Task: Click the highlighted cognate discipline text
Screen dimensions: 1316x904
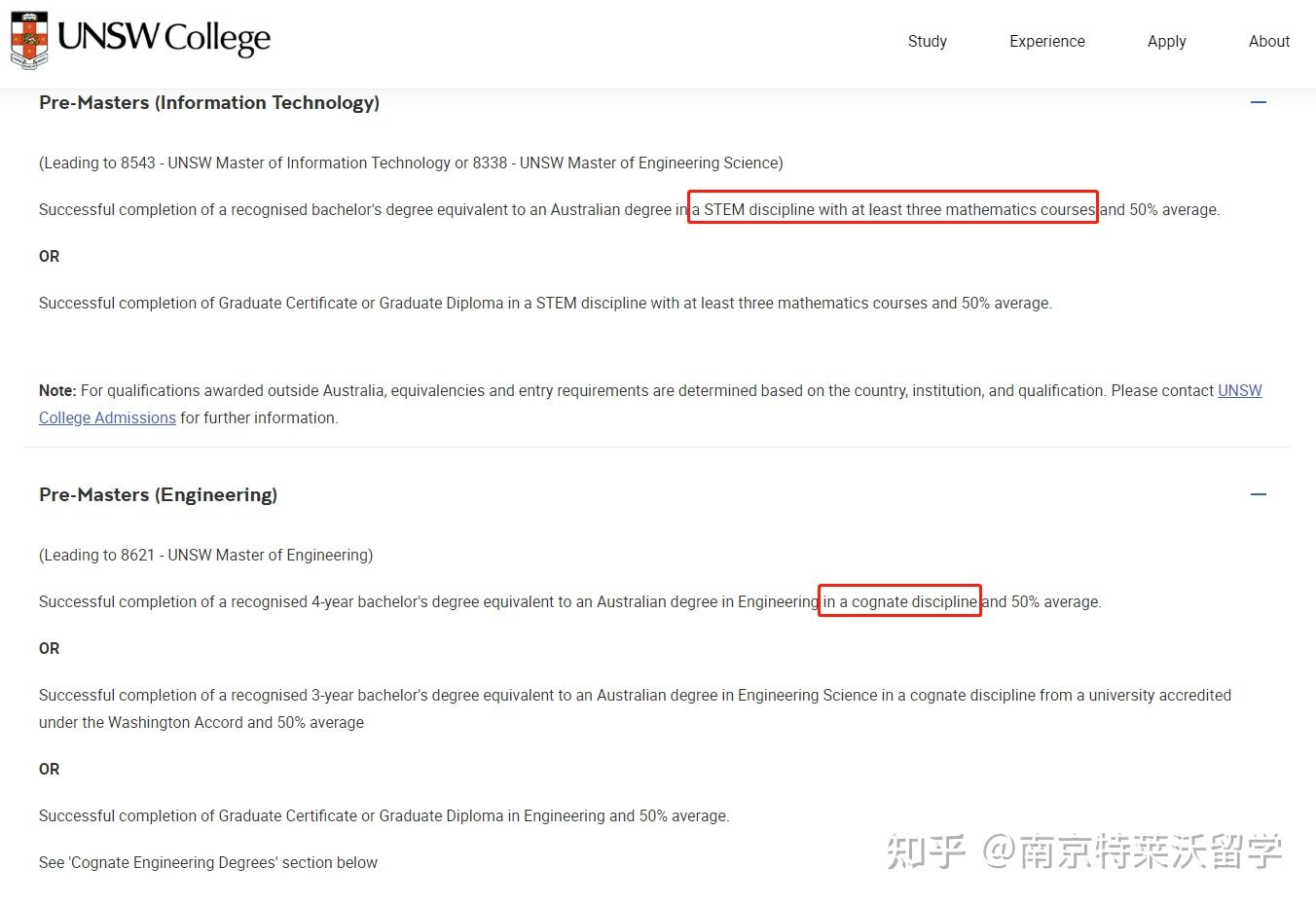Action: [898, 601]
